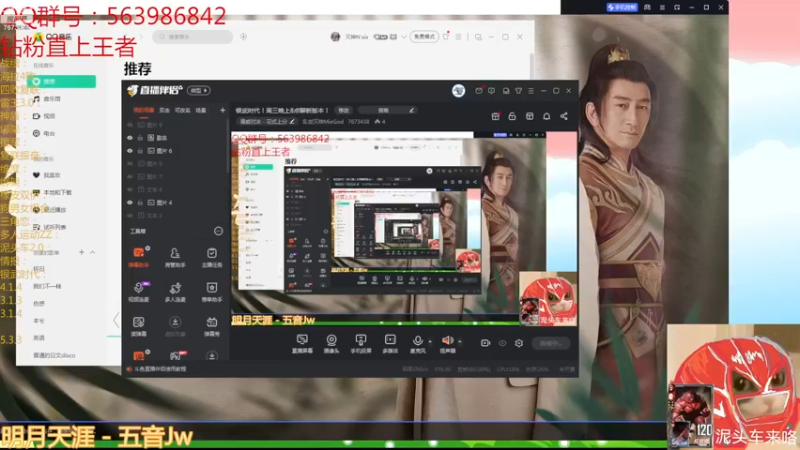This screenshot has width=800, height=450.
Task: Expand the speaker options arrow
Action: (460, 341)
